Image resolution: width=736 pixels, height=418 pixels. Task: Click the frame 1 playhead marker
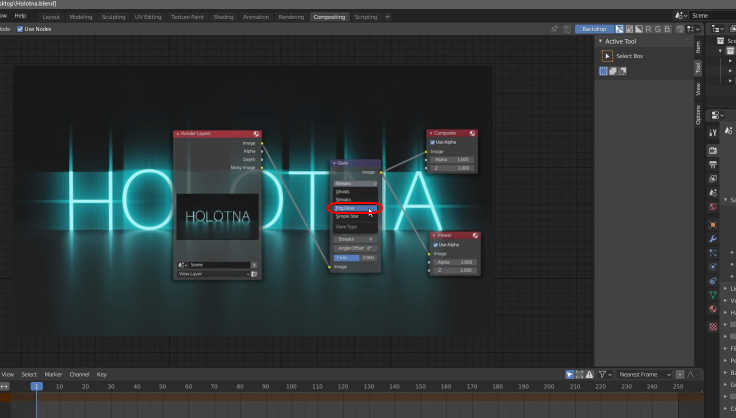pos(37,387)
